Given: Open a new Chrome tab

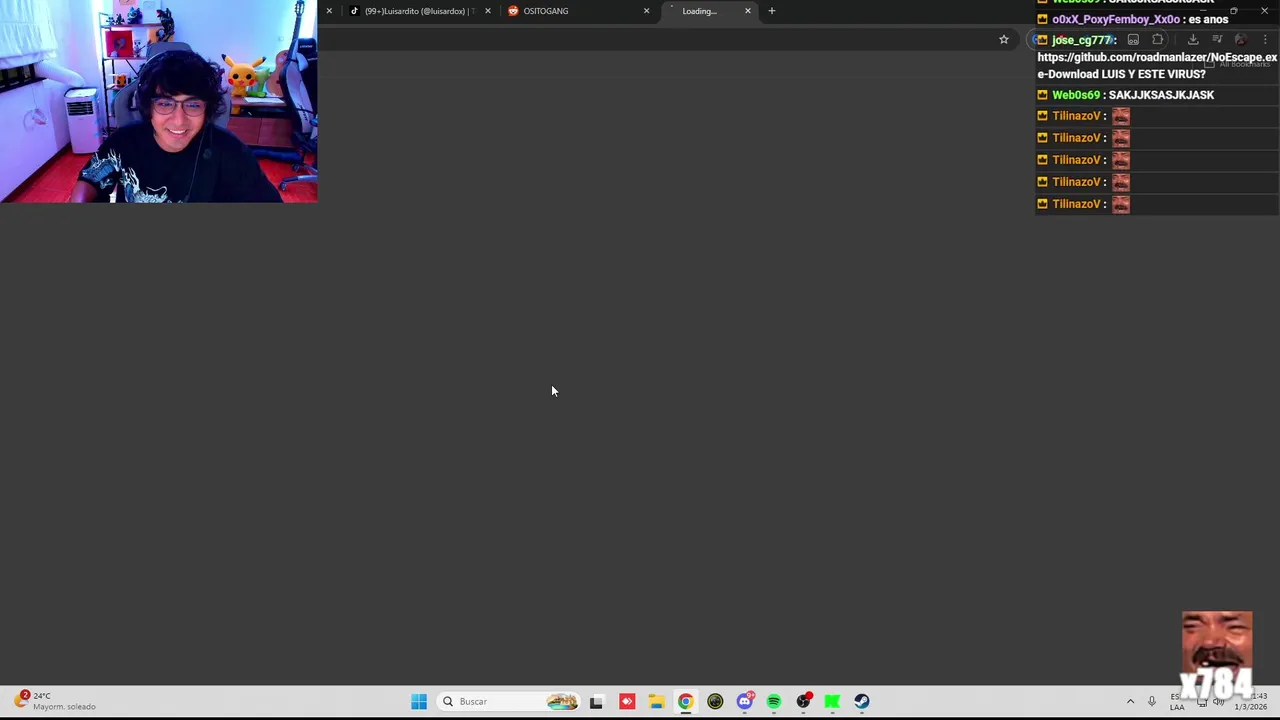Looking at the screenshot, I should 771,11.
